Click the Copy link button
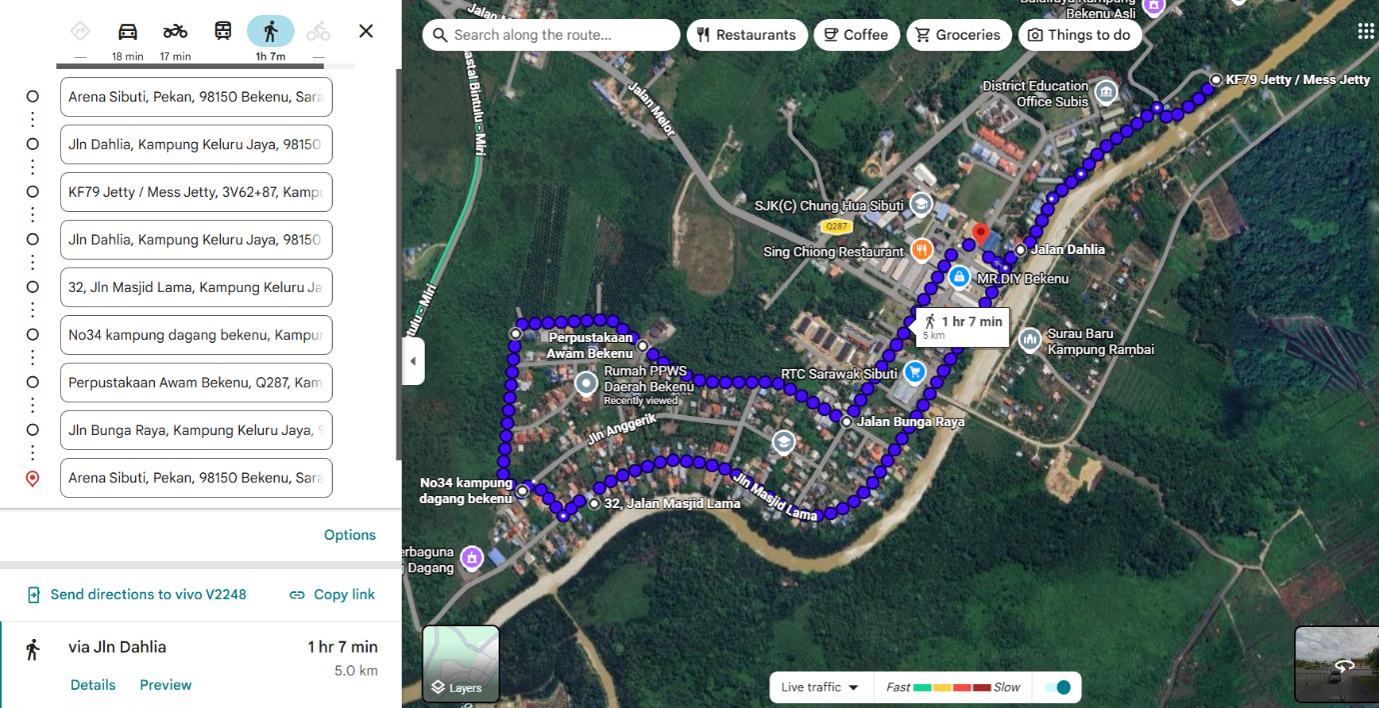 tap(332, 595)
